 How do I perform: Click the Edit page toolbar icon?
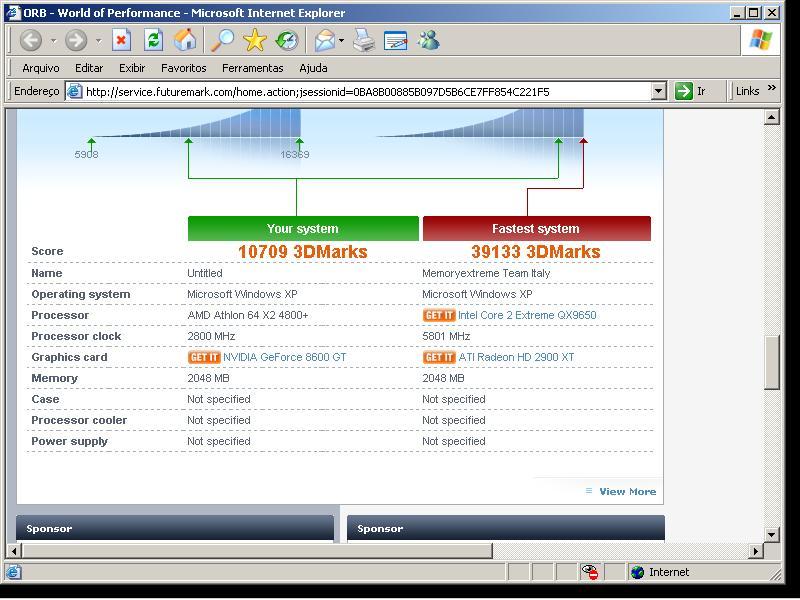(x=395, y=40)
